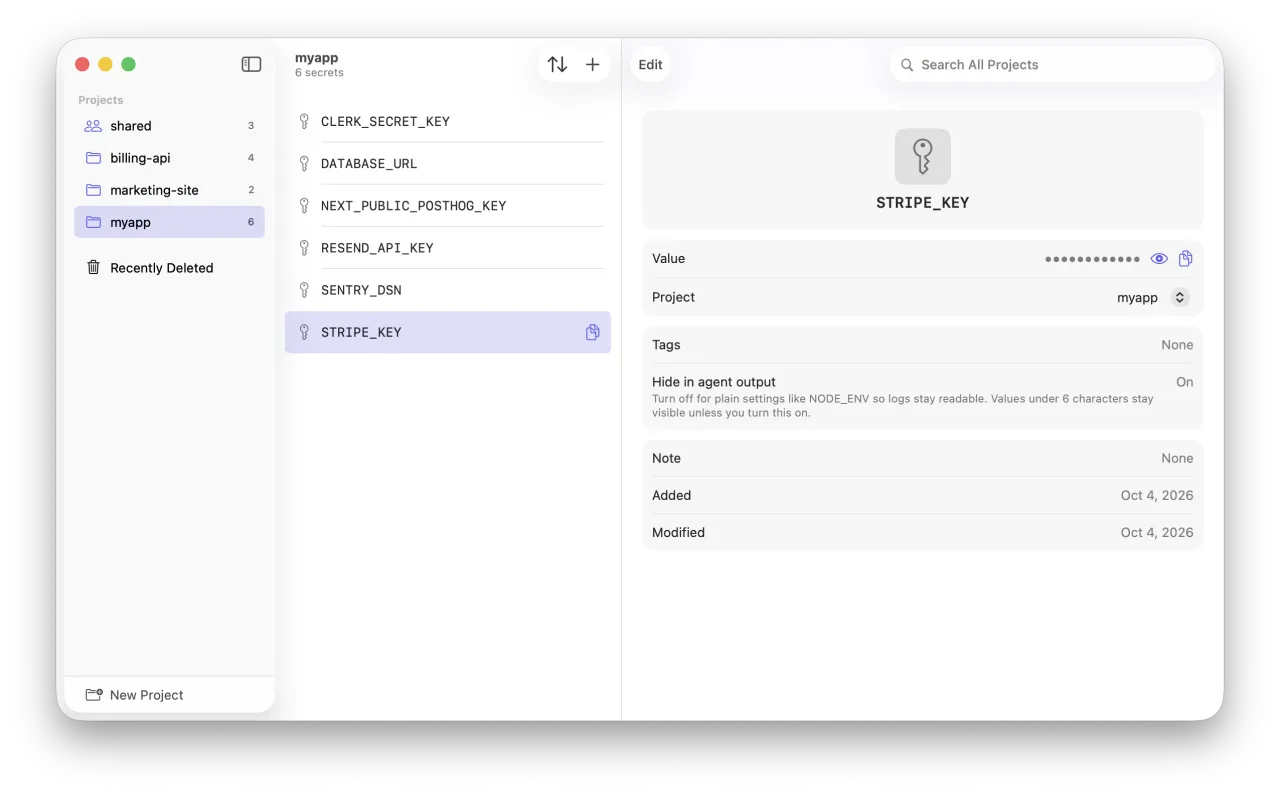Select the CLERK_SECRET_KEY secret
This screenshot has height=795, width=1280.
448,121
